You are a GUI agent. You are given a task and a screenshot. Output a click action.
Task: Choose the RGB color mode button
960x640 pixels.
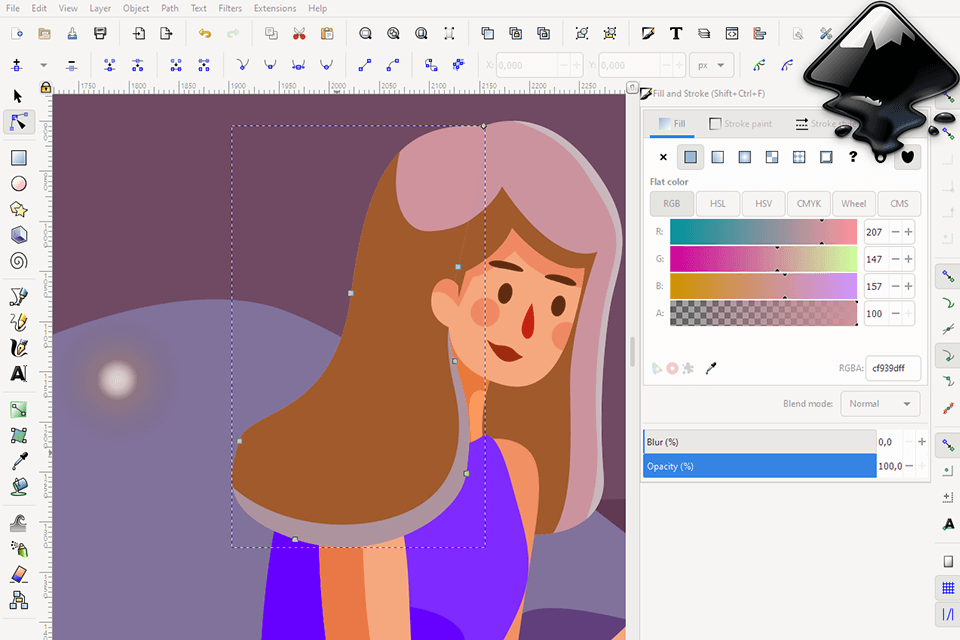(x=672, y=204)
